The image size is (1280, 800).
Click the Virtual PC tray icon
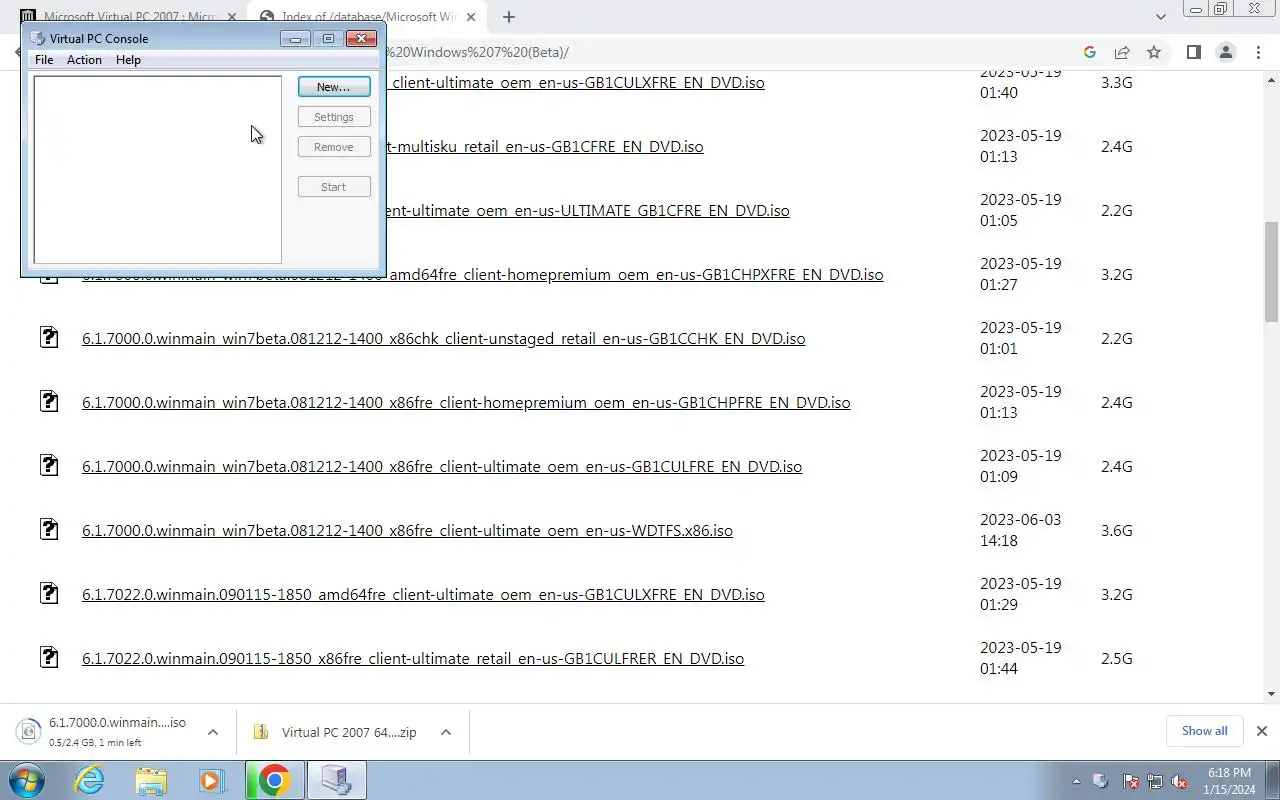tap(1101, 781)
